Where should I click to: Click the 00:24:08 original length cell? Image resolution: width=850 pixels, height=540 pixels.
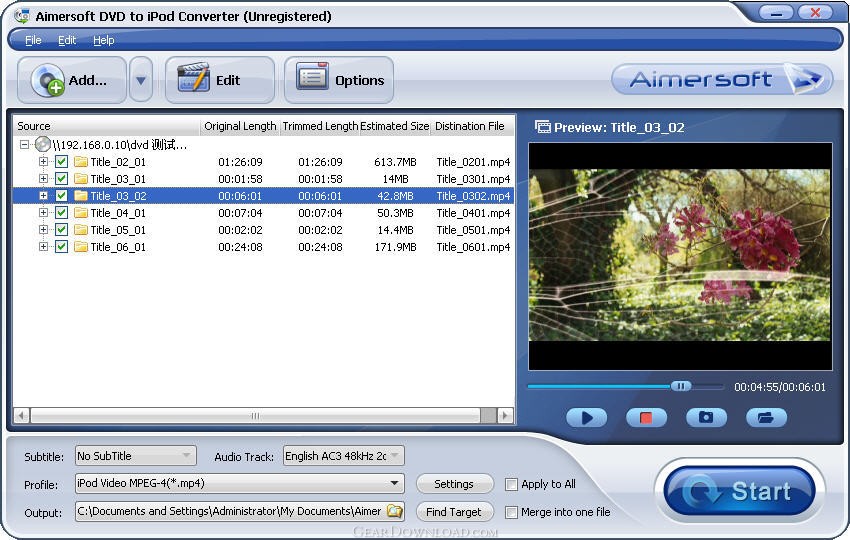point(240,247)
